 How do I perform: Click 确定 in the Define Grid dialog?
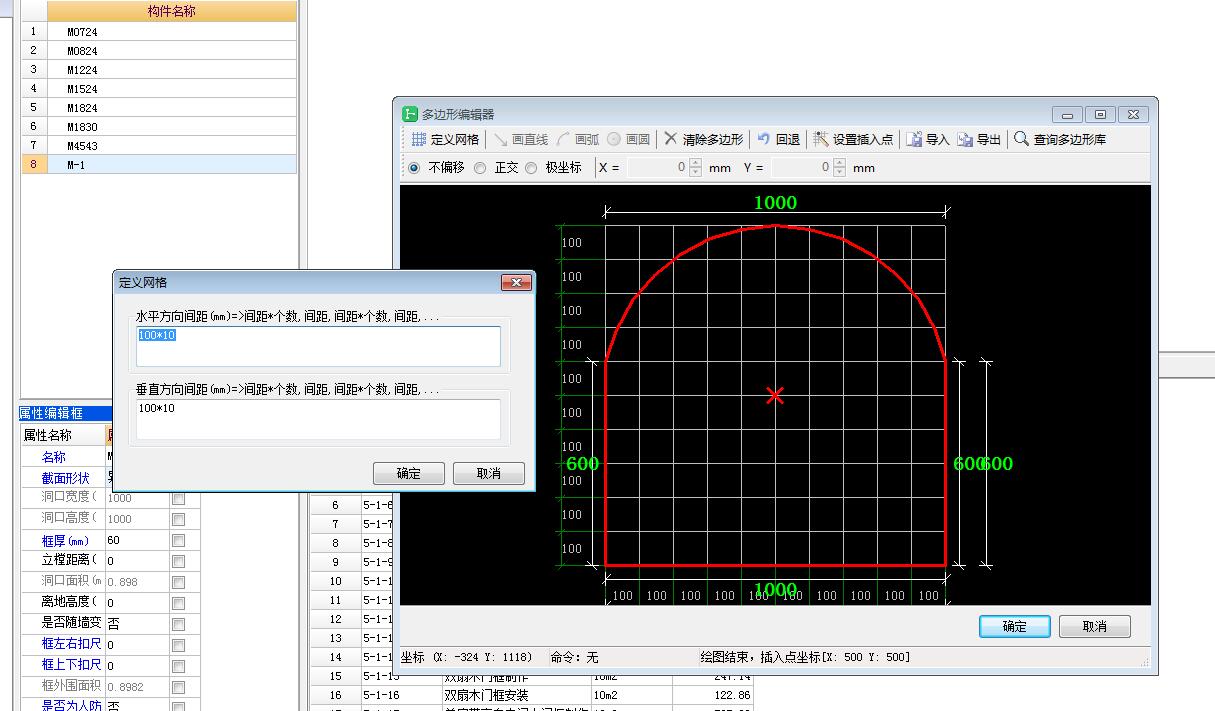coord(409,473)
